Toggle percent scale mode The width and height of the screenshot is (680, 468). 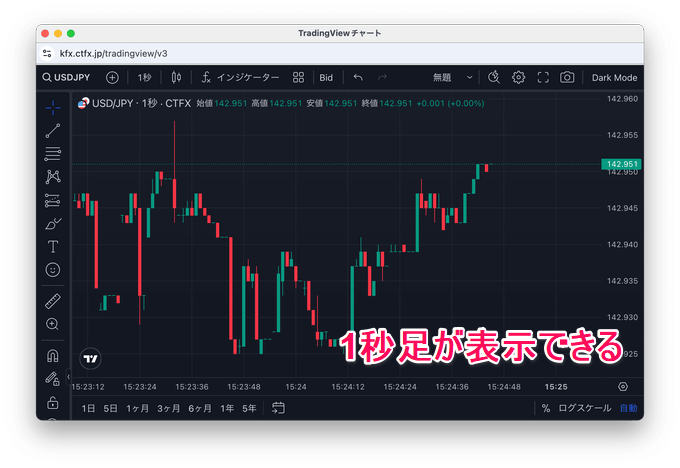click(x=546, y=408)
